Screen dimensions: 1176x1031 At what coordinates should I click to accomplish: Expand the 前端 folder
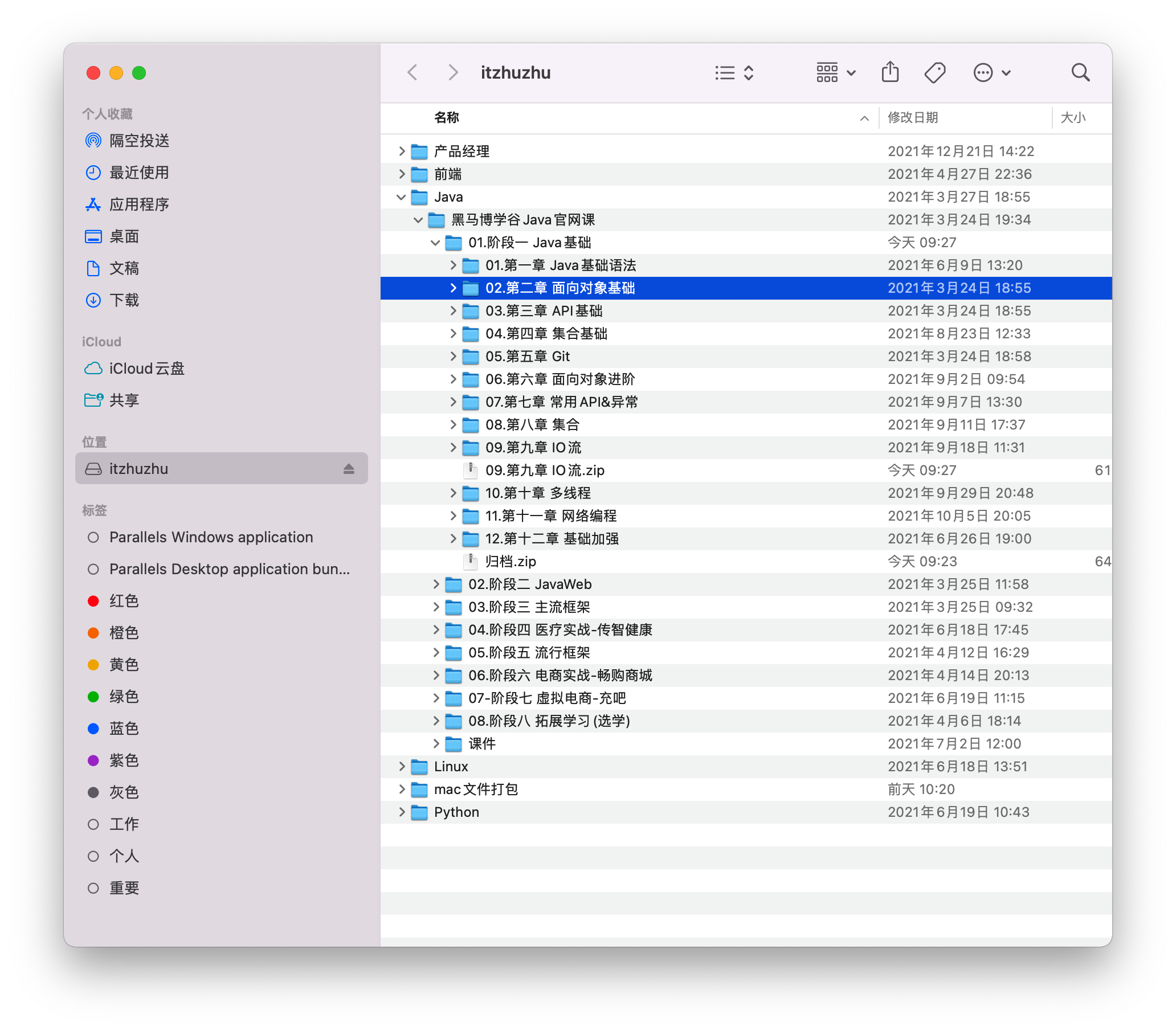coord(402,174)
